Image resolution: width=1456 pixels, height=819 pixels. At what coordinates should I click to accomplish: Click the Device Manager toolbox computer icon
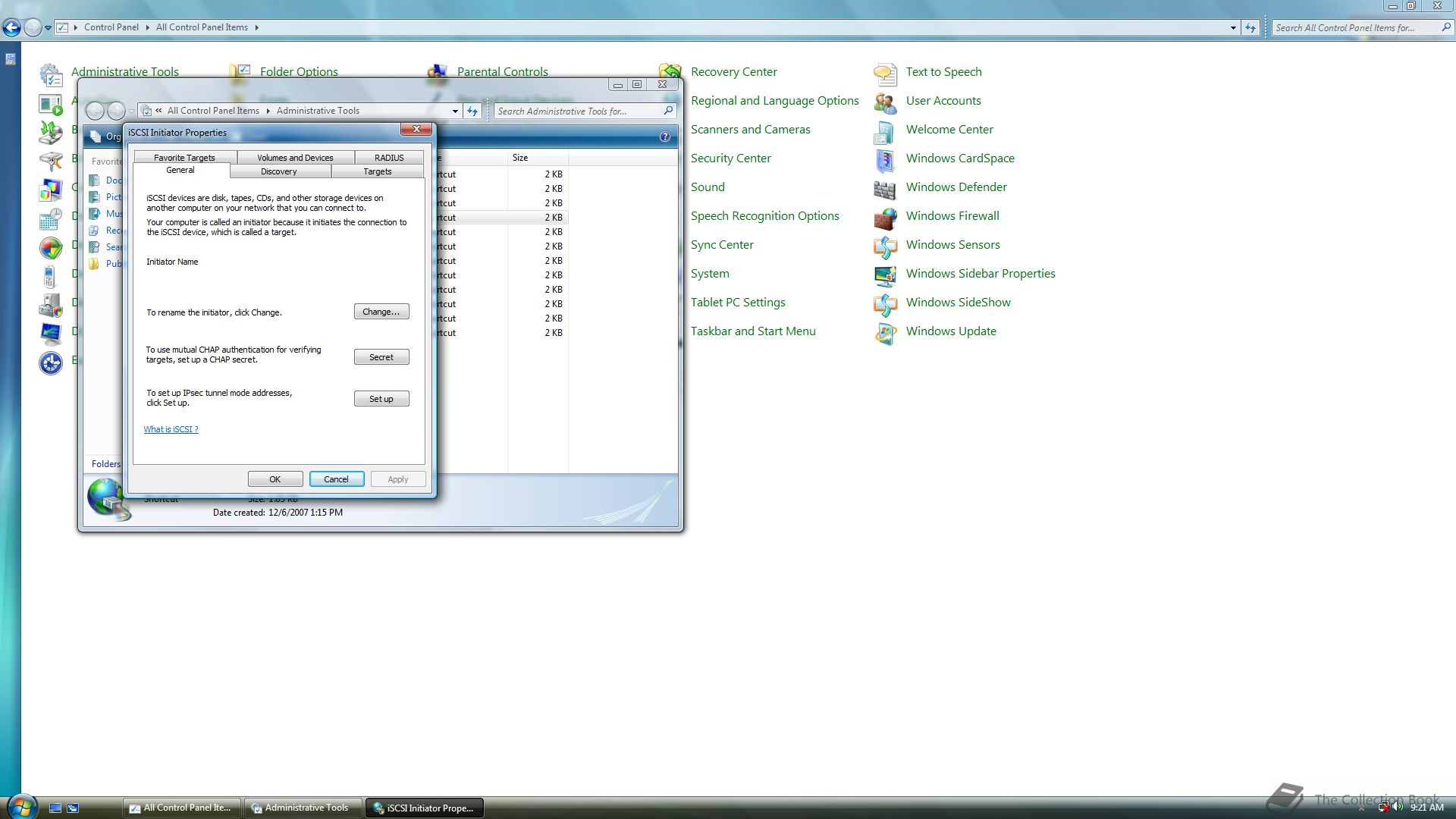tap(51, 305)
